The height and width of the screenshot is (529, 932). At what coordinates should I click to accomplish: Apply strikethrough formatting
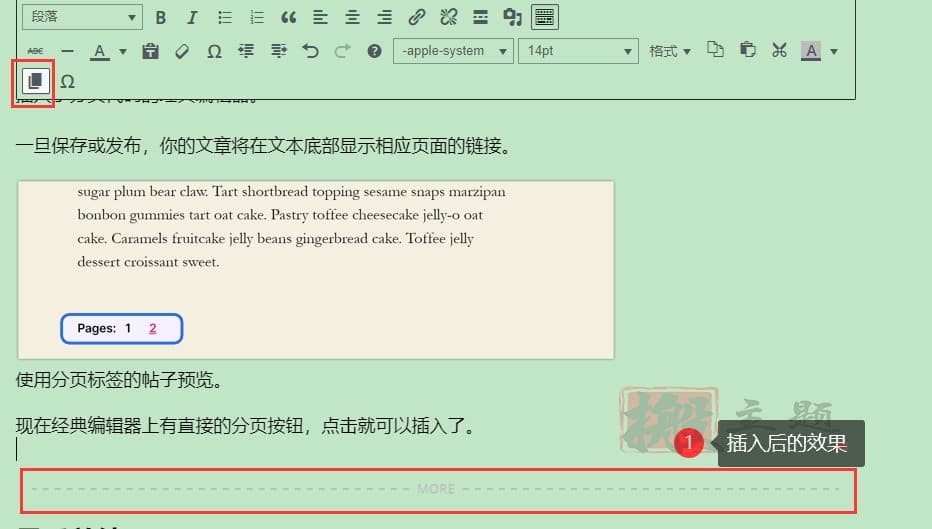tap(36, 51)
